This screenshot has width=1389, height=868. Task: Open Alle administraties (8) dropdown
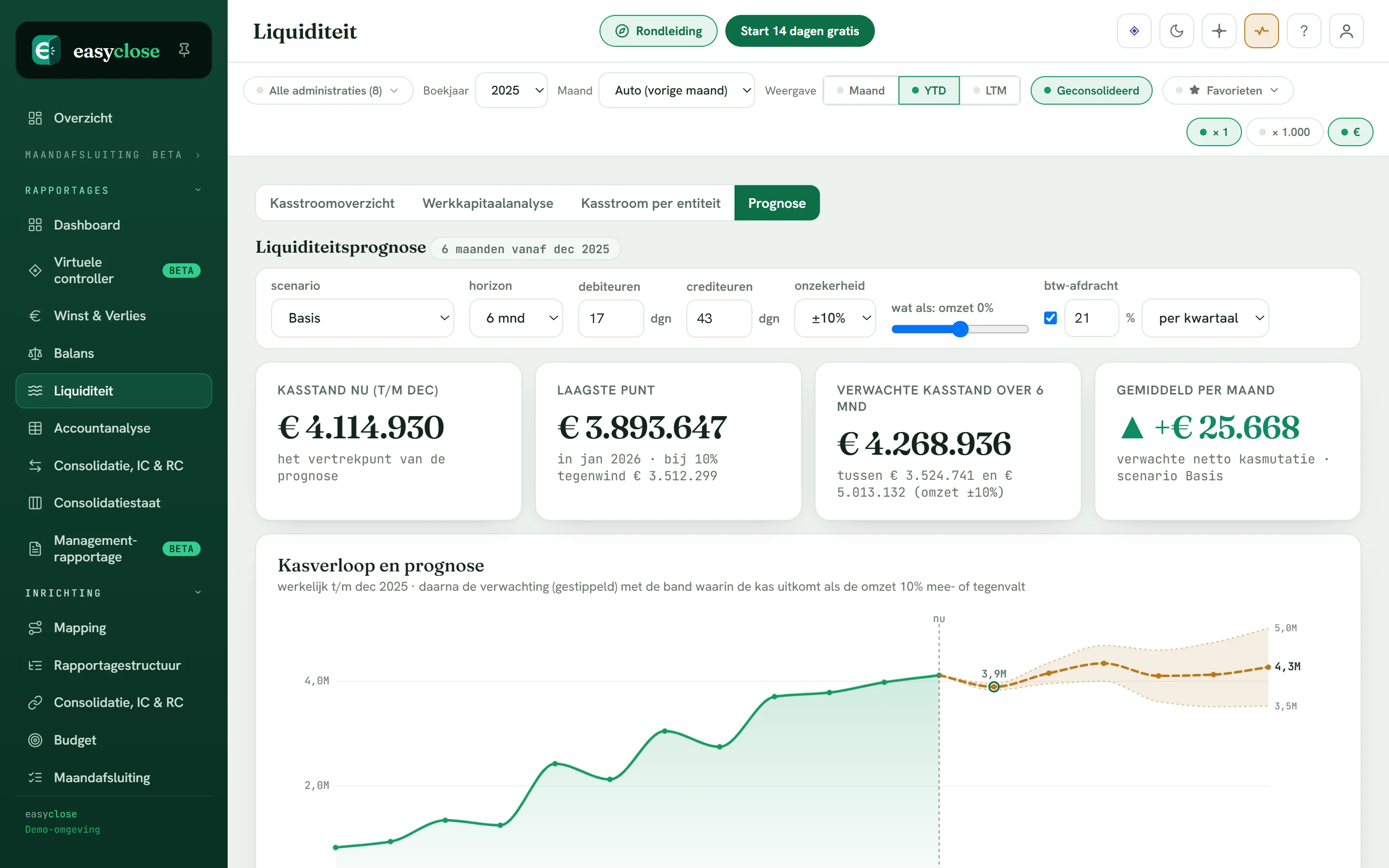[x=328, y=91]
